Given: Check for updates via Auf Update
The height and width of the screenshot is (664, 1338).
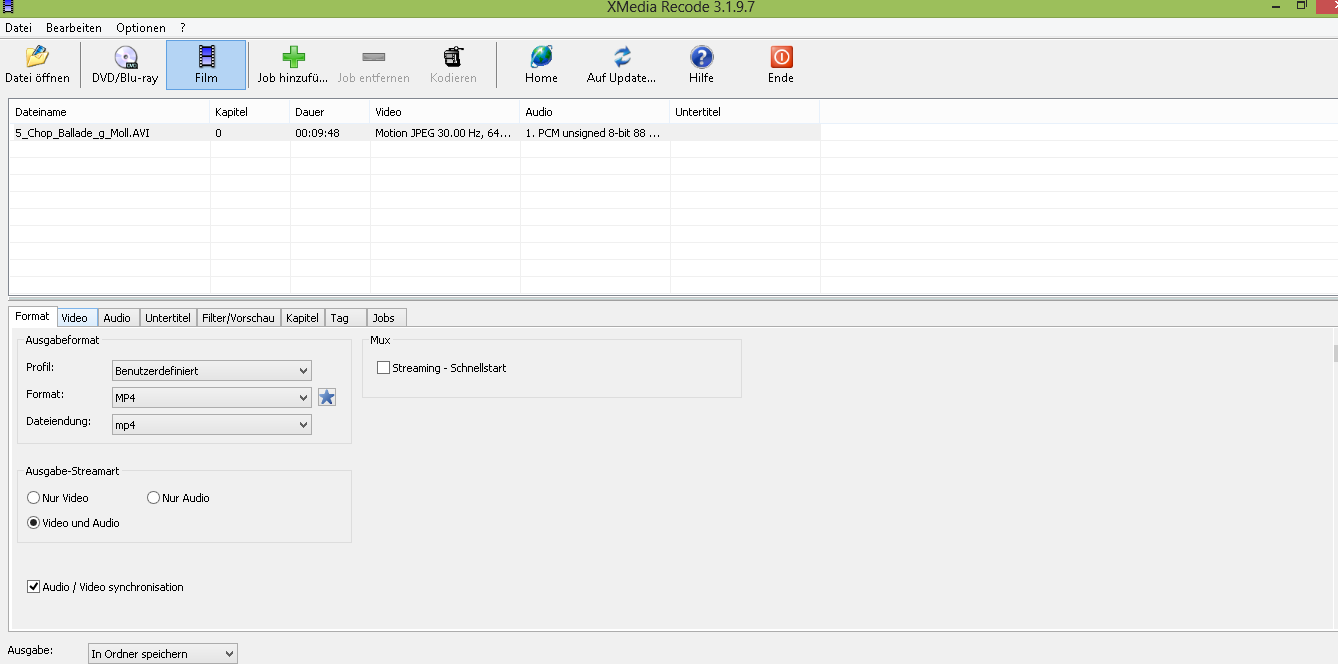Looking at the screenshot, I should [x=621, y=65].
